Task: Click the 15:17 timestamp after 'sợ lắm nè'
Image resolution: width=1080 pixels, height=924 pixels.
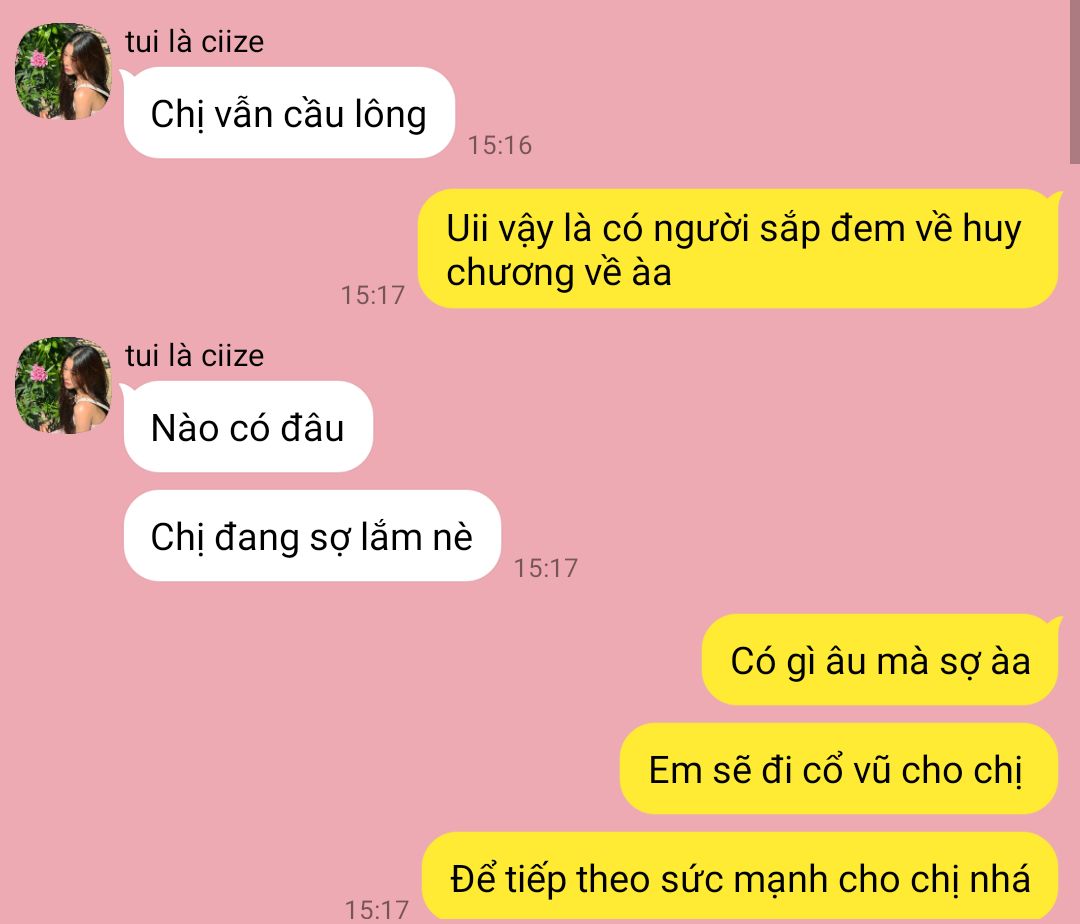Action: (x=546, y=568)
